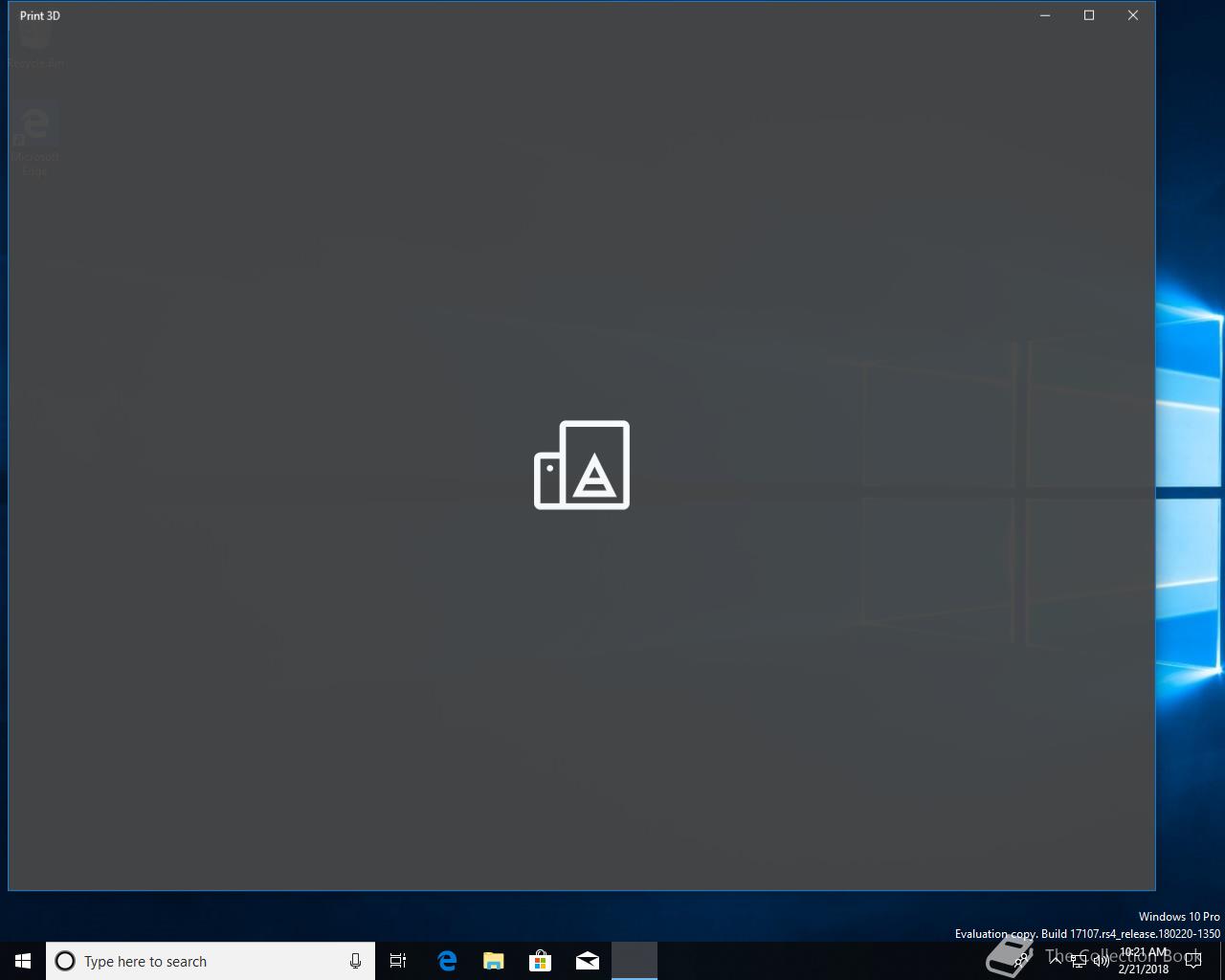
Task: Activate the Cortana microphone icon
Action: click(x=355, y=961)
